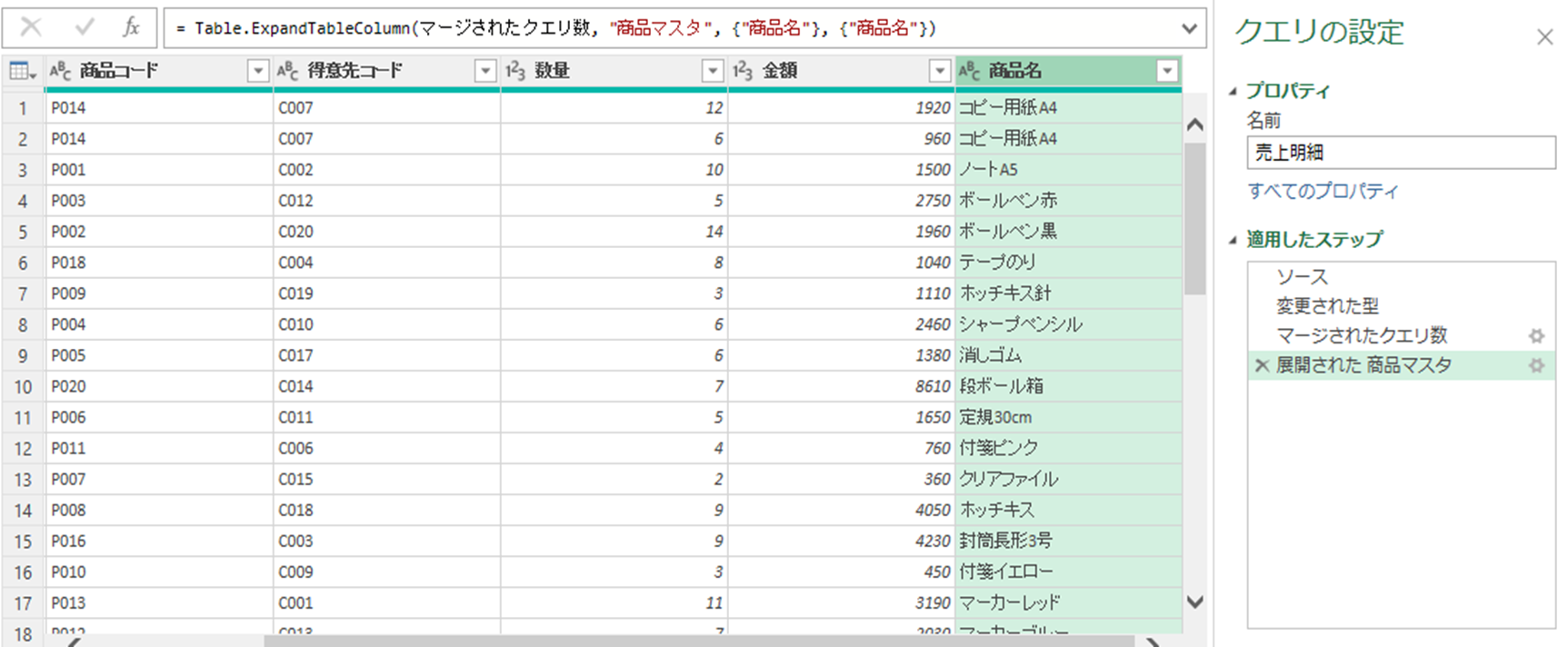
Task: Click the query name field 売上明細
Action: point(1400,153)
